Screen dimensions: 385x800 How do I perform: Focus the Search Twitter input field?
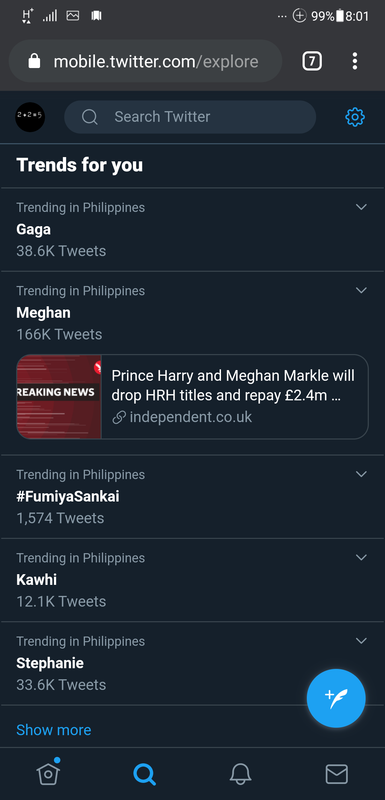pyautogui.click(x=190, y=117)
